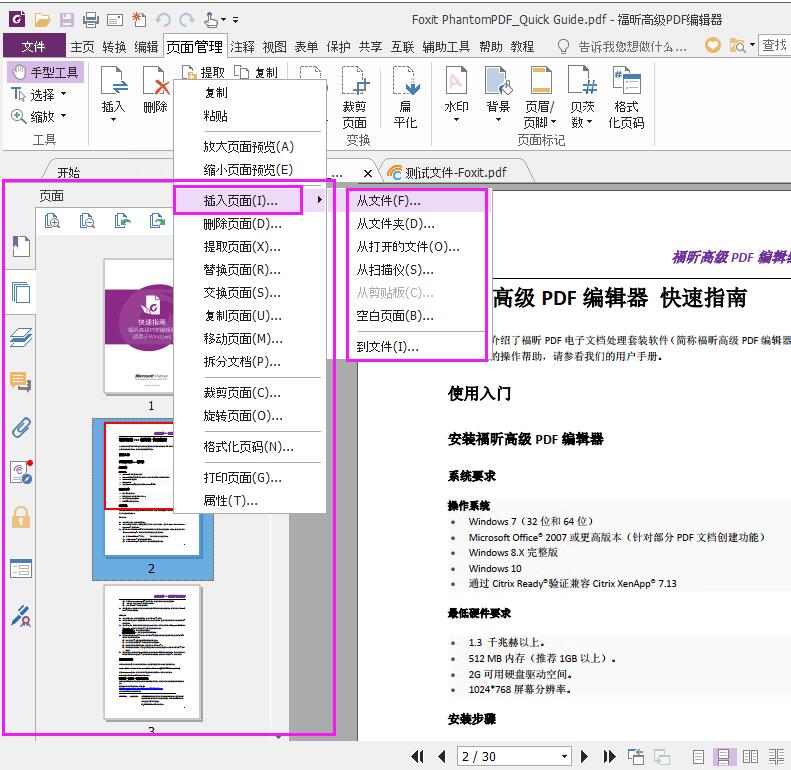Open the Security lock panel
Screen dimensions: 791x770
click(21, 516)
